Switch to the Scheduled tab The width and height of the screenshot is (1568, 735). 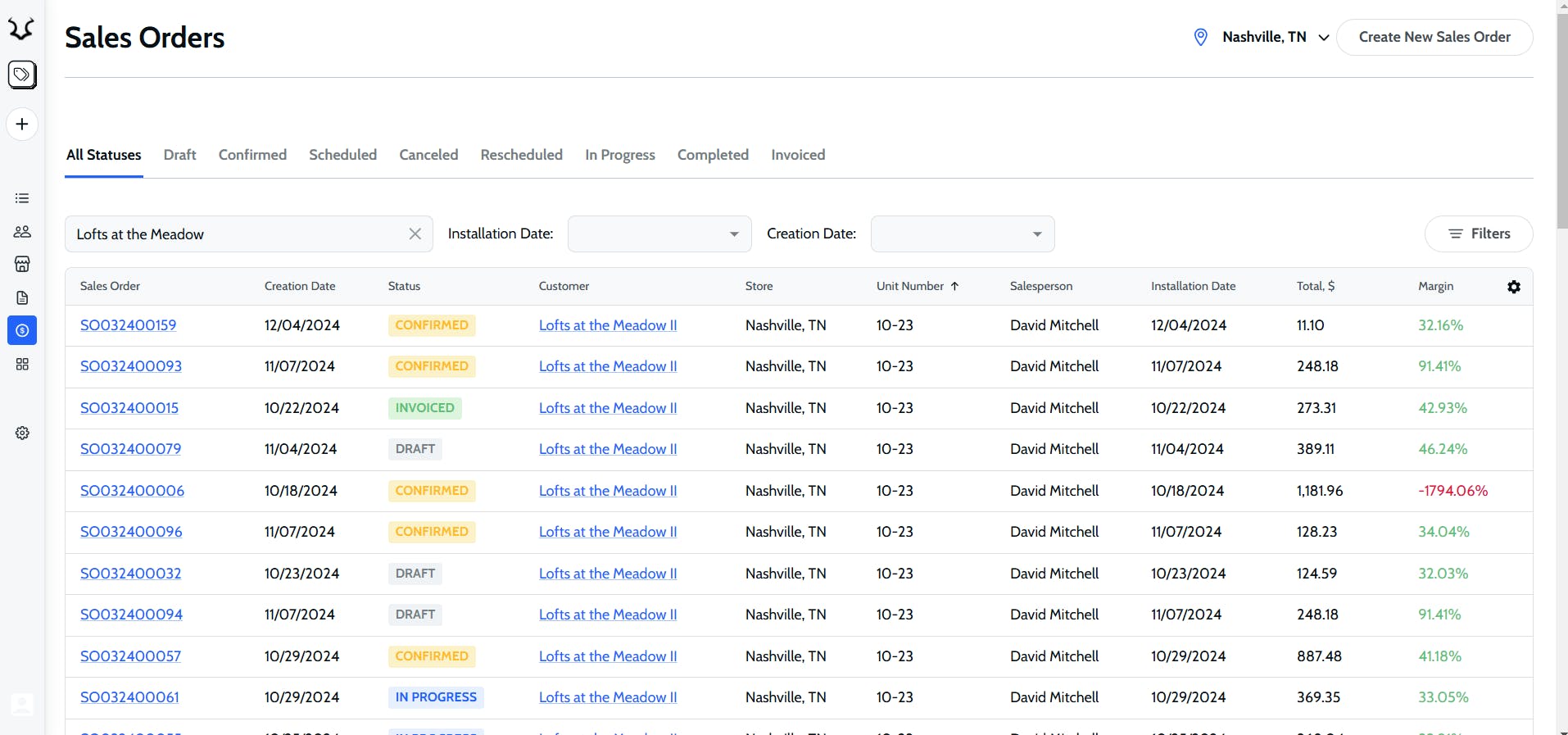[342, 155]
